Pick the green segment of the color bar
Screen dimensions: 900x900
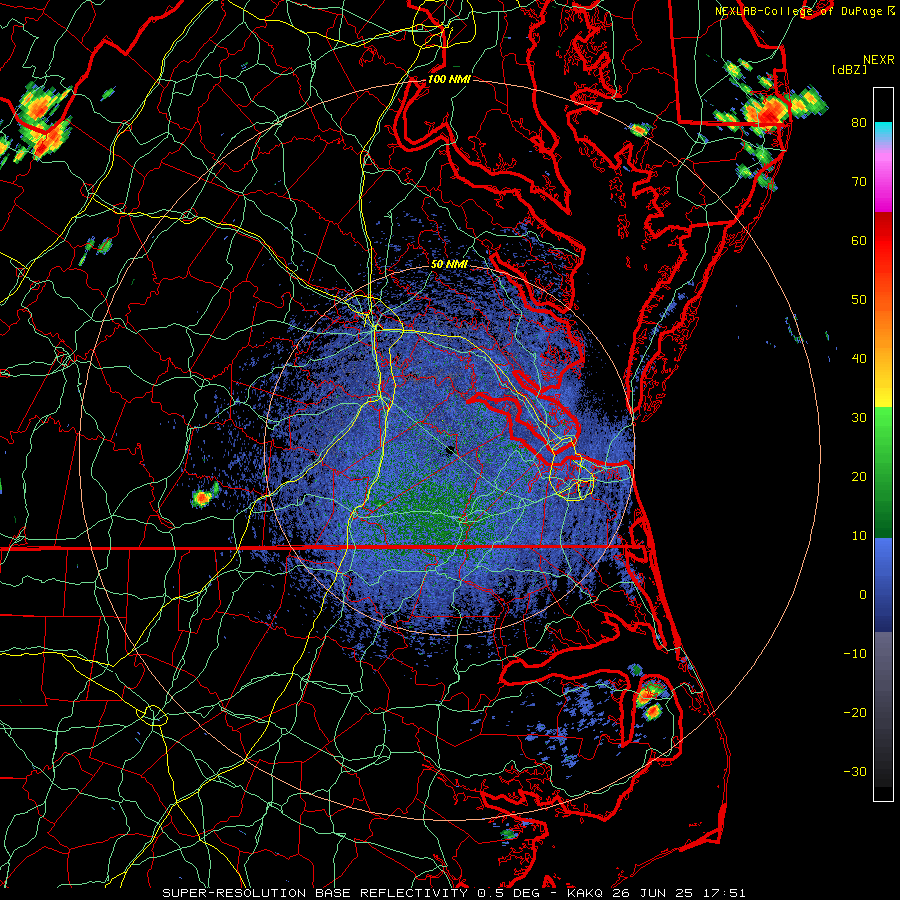pyautogui.click(x=883, y=471)
